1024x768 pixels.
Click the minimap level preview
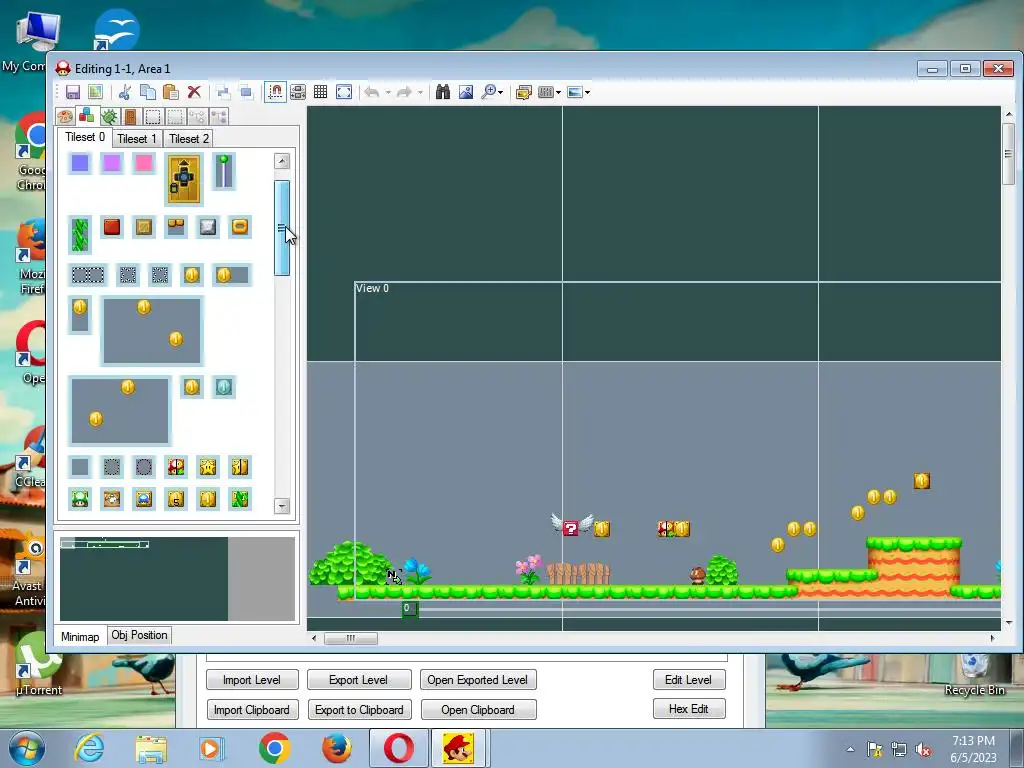(177, 579)
